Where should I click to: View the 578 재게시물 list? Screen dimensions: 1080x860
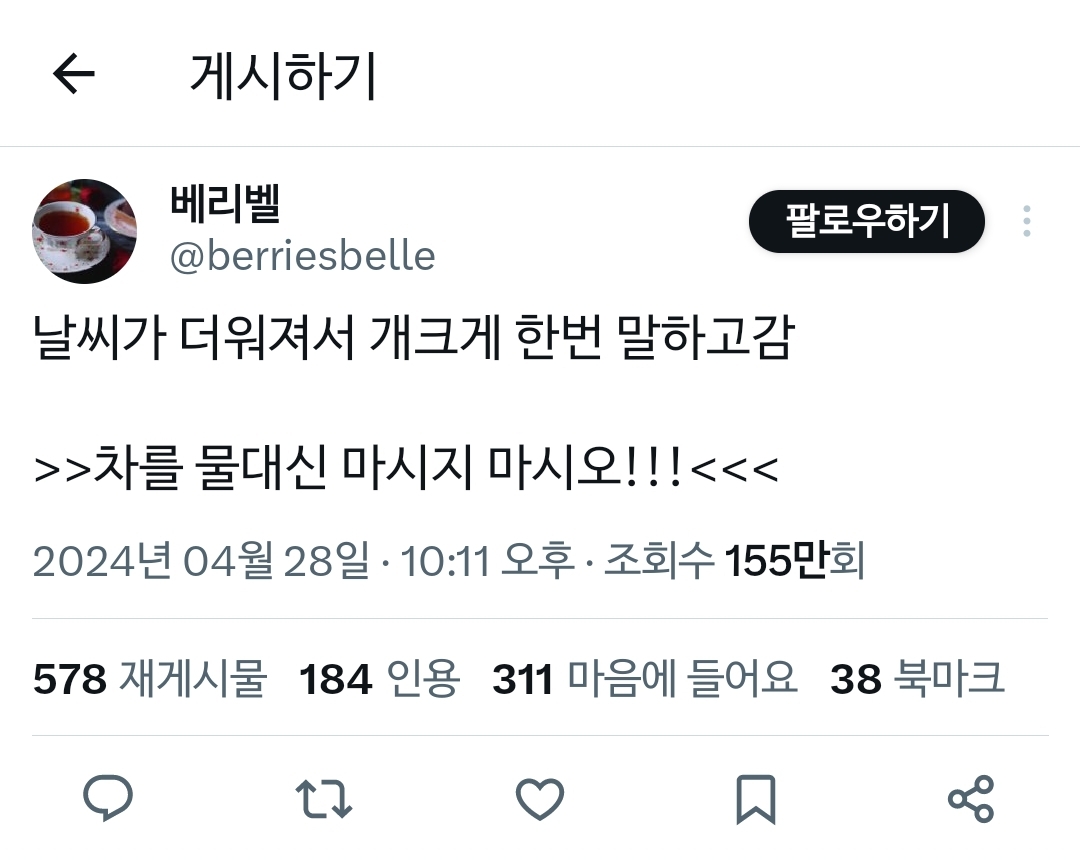pos(149,678)
